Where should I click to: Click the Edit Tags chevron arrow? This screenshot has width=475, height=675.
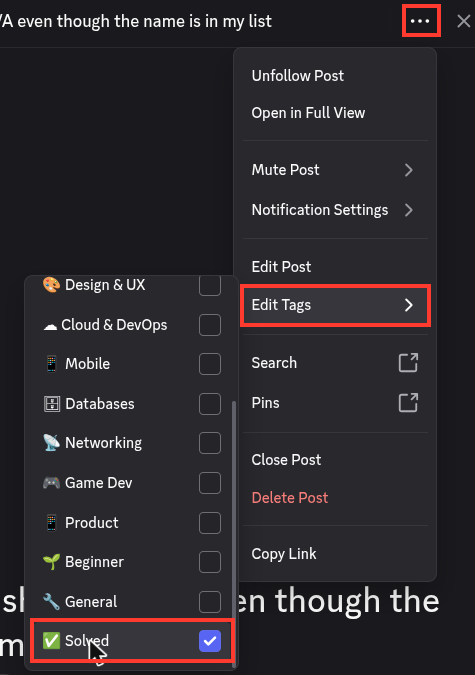coord(409,305)
